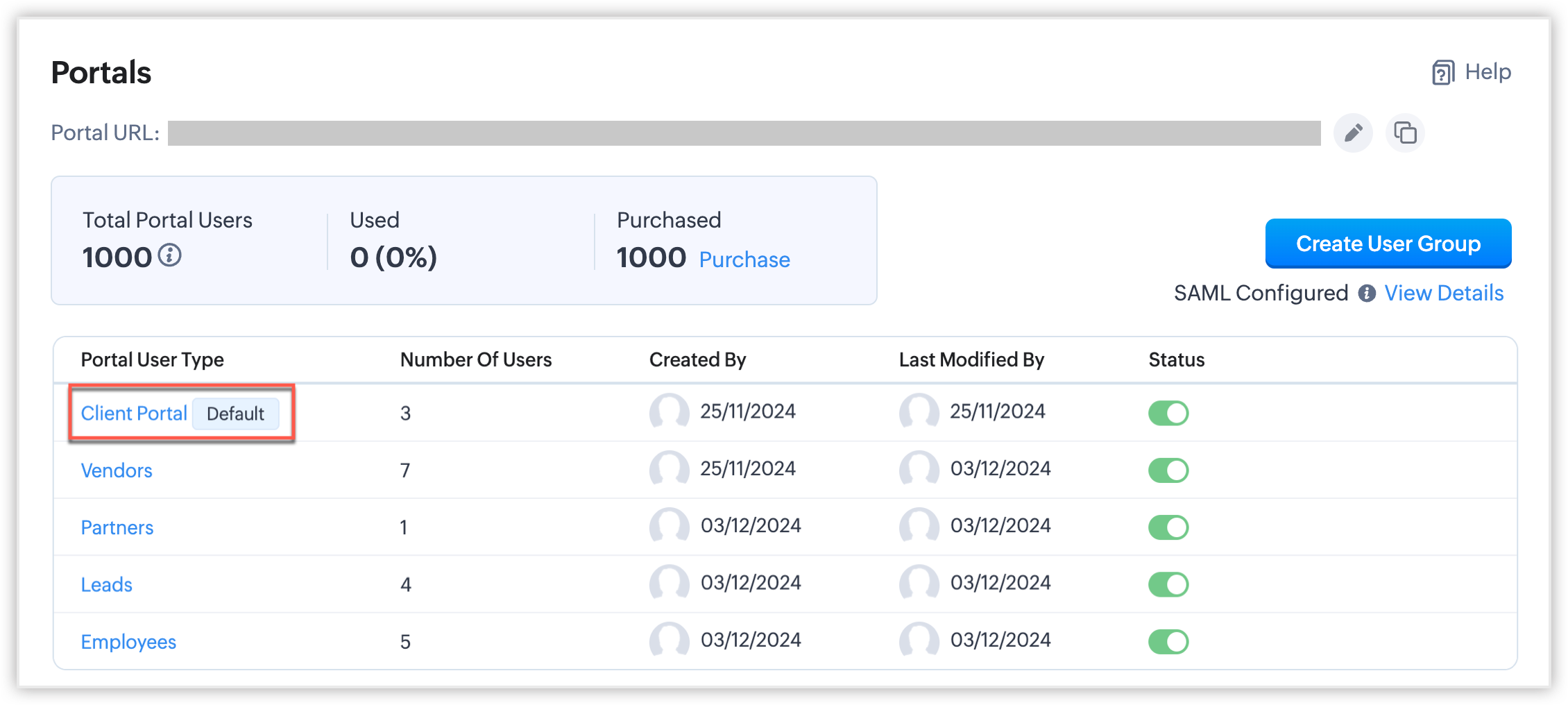Disable the Employees status toggle
Screen dimensions: 1568x705
(1168, 642)
